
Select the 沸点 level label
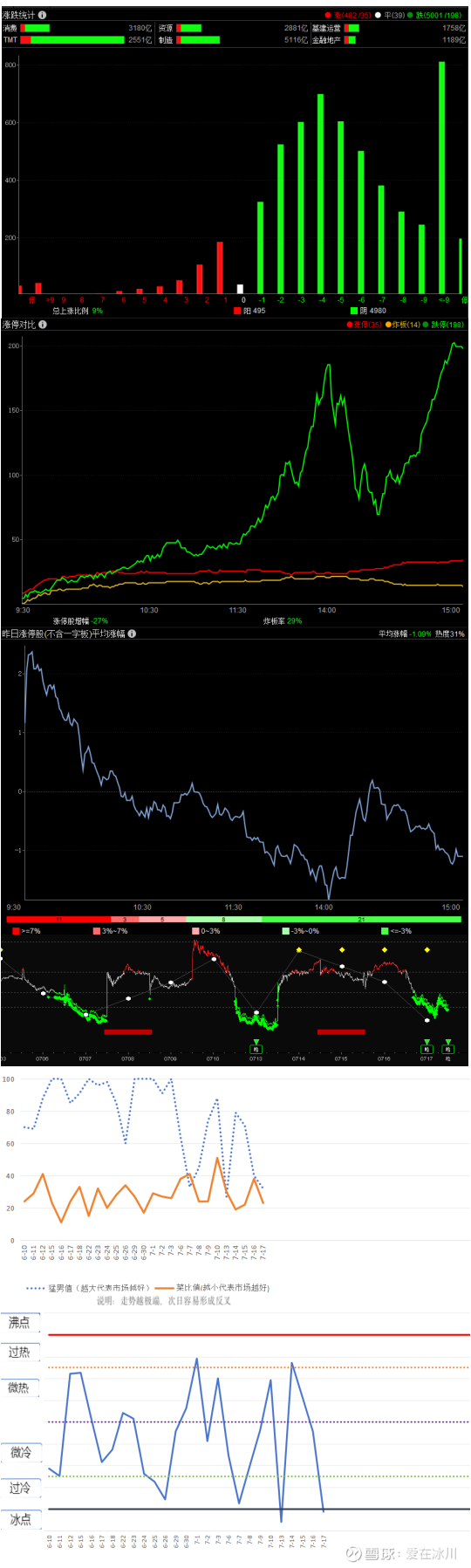click(x=20, y=1322)
